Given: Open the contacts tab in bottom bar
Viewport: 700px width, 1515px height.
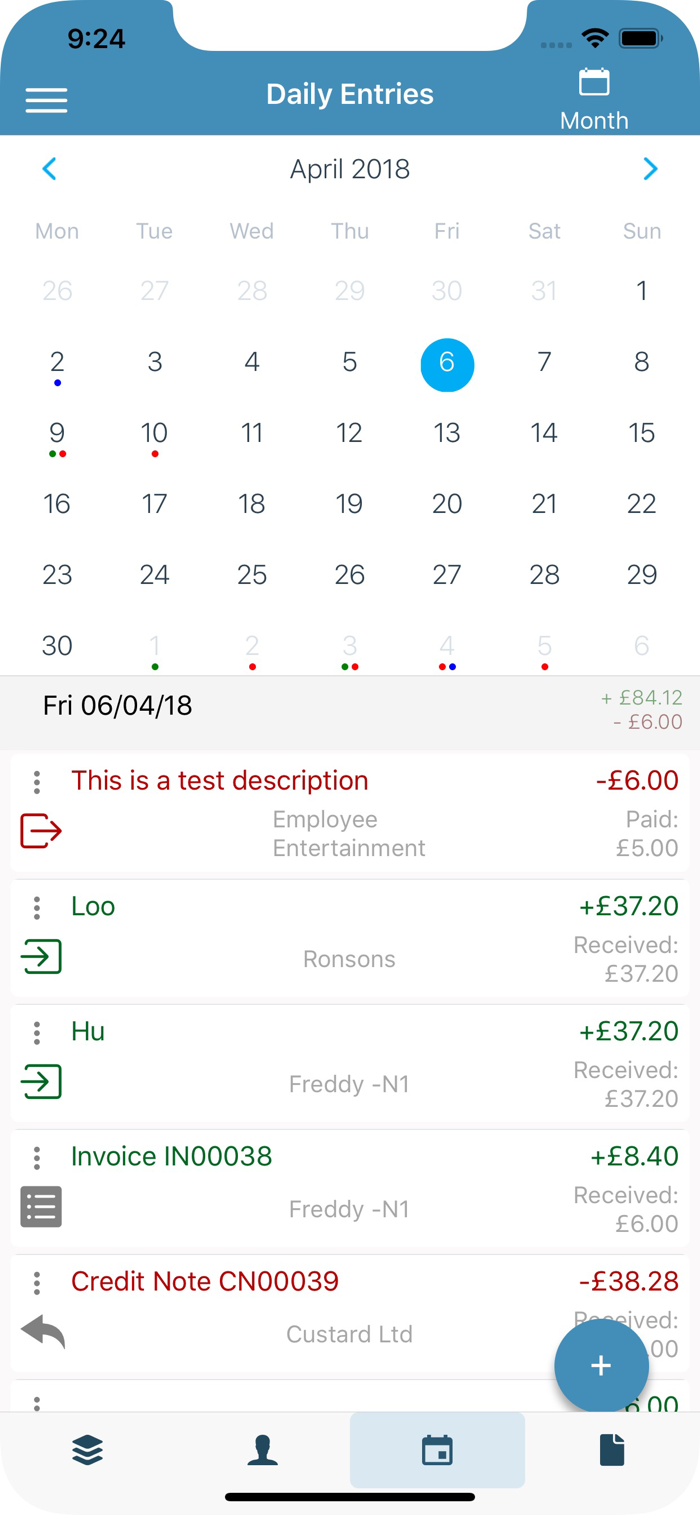Looking at the screenshot, I should [x=262, y=1450].
